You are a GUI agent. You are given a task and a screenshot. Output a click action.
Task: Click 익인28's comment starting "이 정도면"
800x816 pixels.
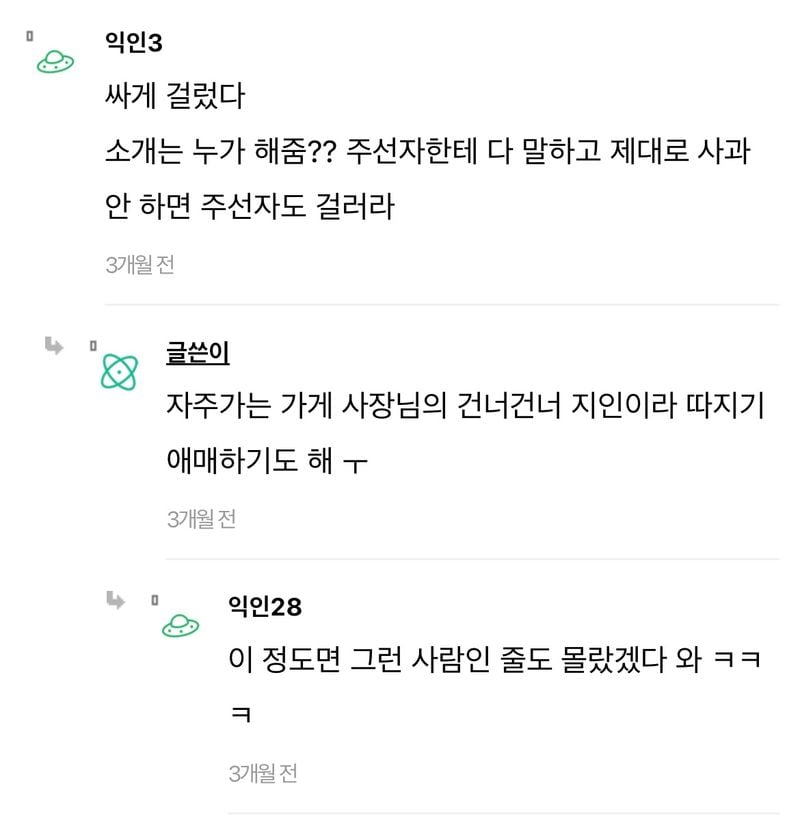click(494, 661)
